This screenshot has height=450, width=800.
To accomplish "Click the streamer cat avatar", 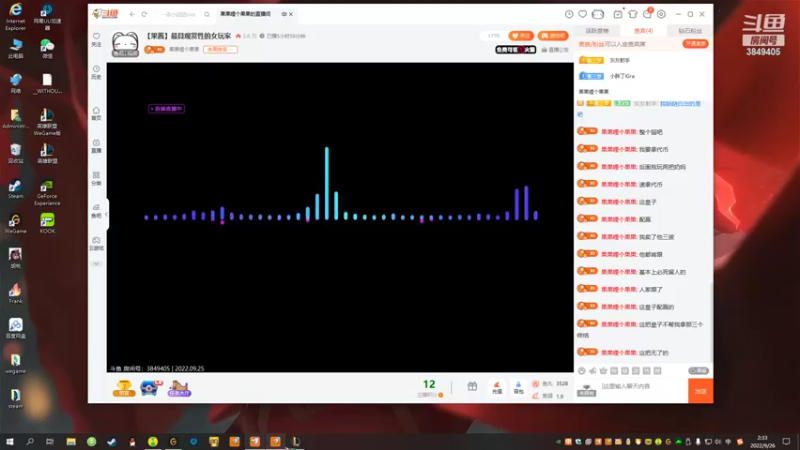I will click(x=125, y=43).
